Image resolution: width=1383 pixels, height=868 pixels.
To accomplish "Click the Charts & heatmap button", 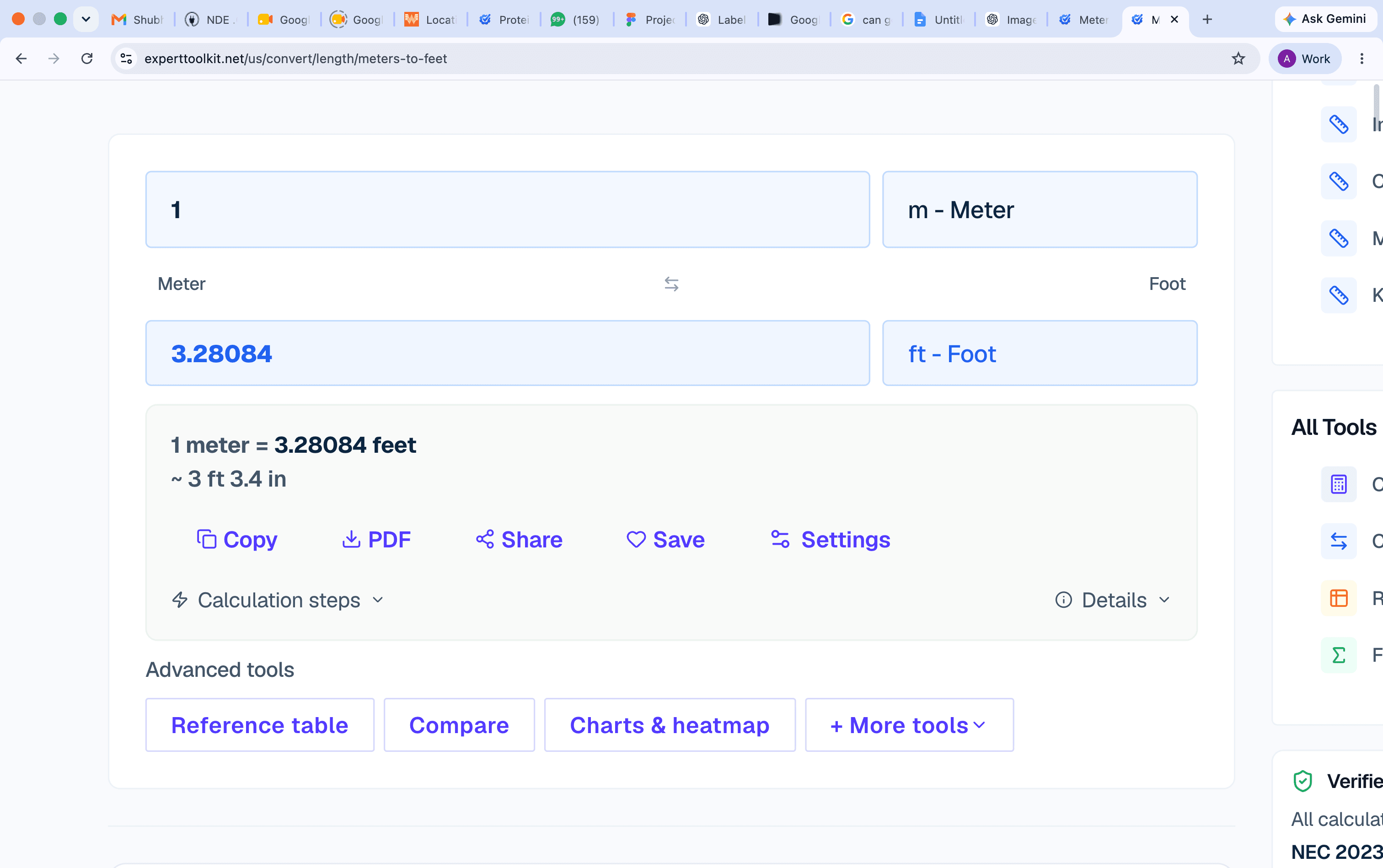I will (x=670, y=725).
